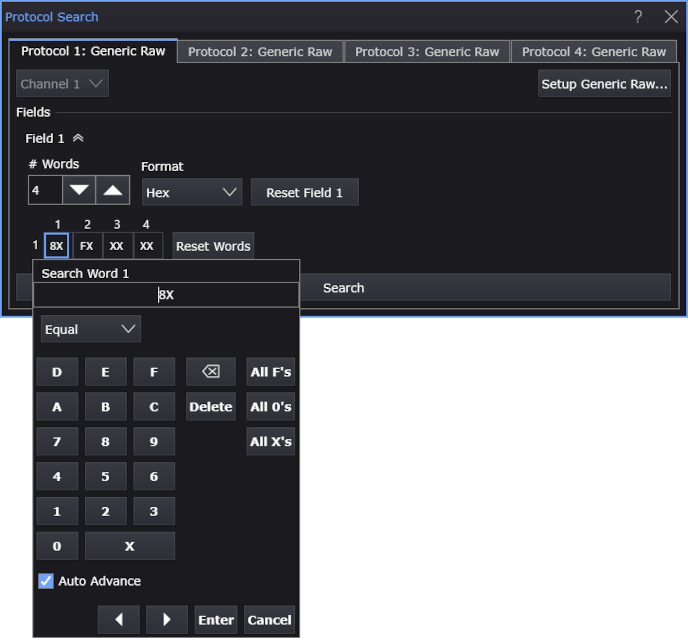The image size is (688, 638).
Task: Click the backspace icon on the keypad
Action: [x=210, y=372]
